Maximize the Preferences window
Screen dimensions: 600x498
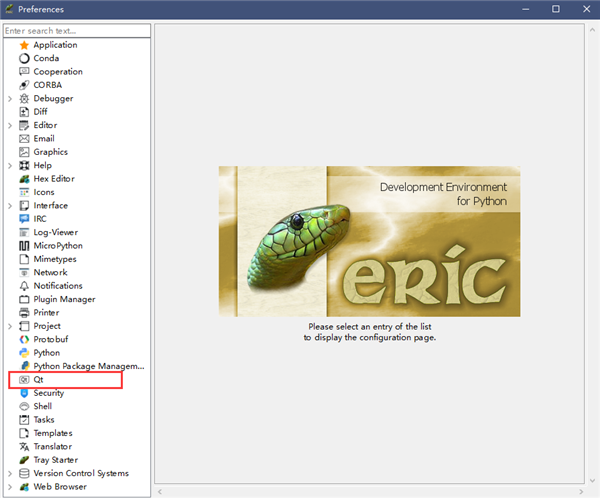point(556,9)
